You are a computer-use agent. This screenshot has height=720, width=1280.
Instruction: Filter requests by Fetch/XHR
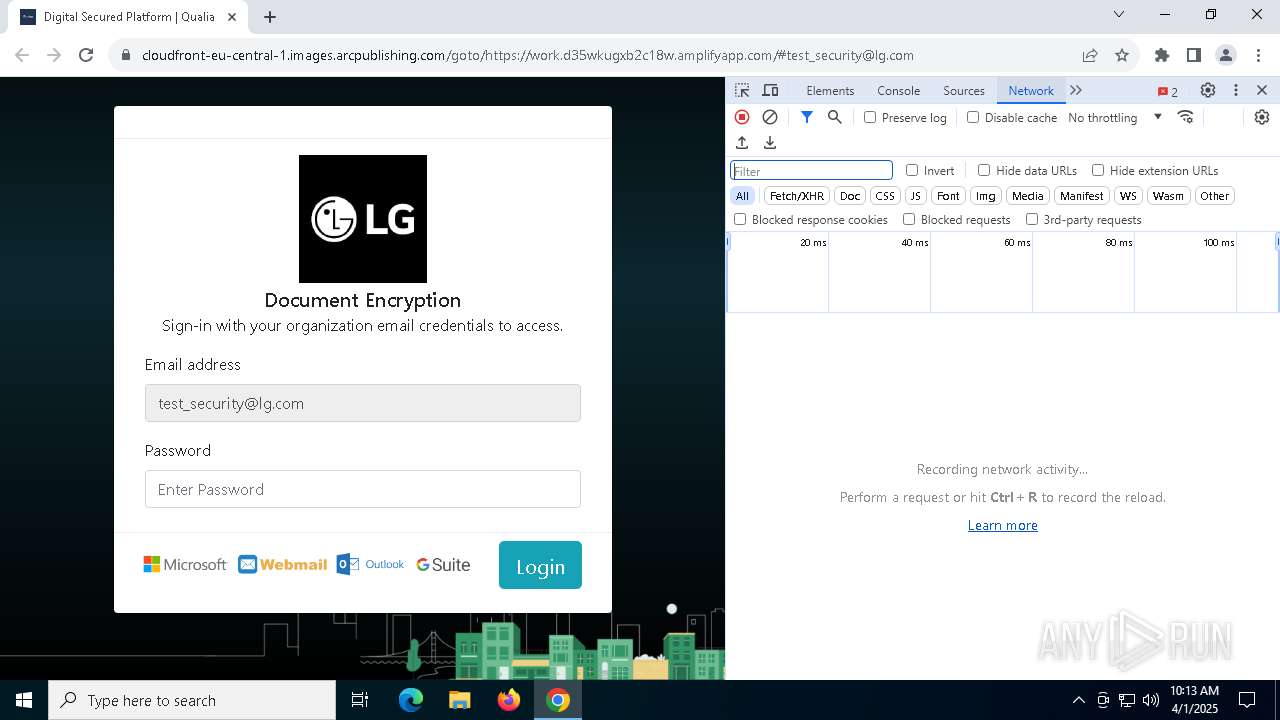[x=797, y=196]
